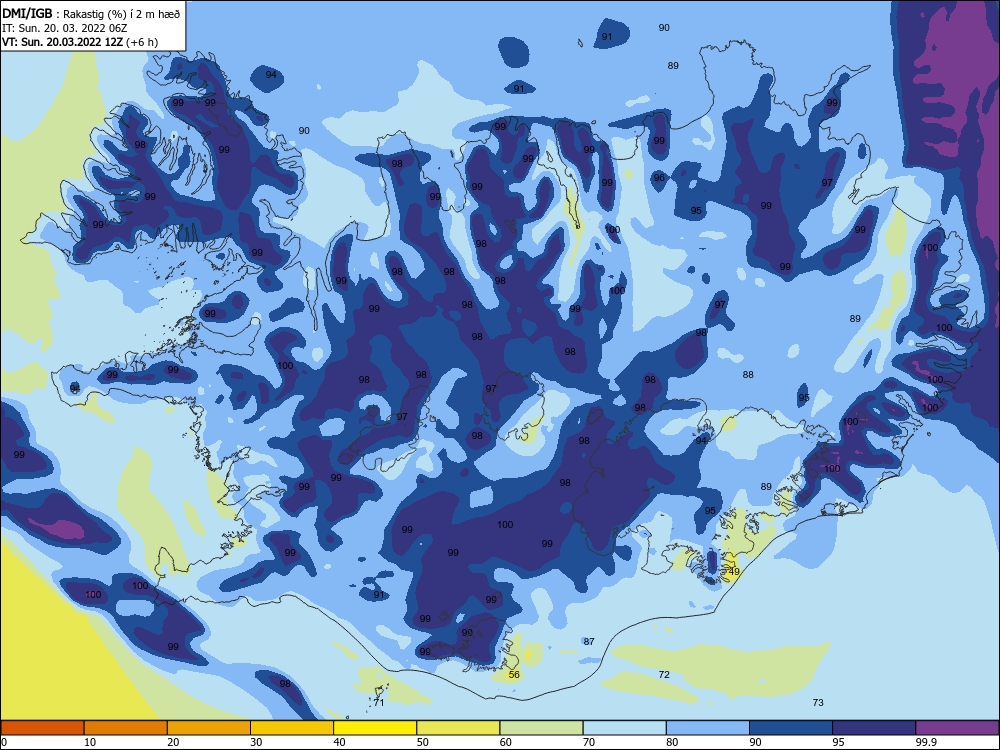Choose the amber 30–40 legend swatch

292,728
